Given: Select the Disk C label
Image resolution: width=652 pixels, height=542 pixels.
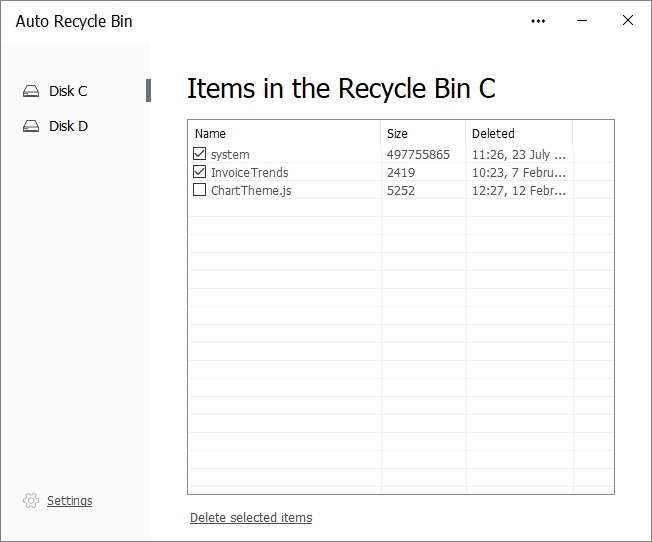Looking at the screenshot, I should click(68, 91).
